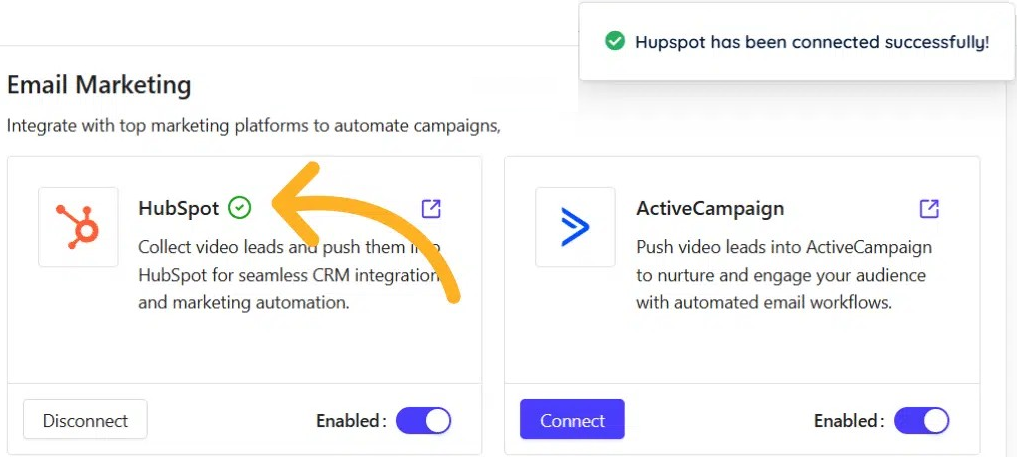Click the Email Marketing subtitle about automating campaigns
1017x457 pixels.
[253, 127]
